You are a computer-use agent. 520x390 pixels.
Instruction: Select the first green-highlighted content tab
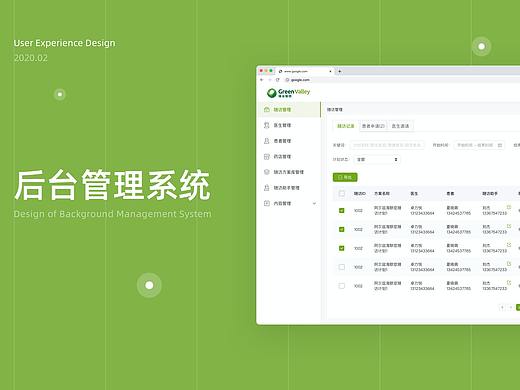pyautogui.click(x=346, y=126)
